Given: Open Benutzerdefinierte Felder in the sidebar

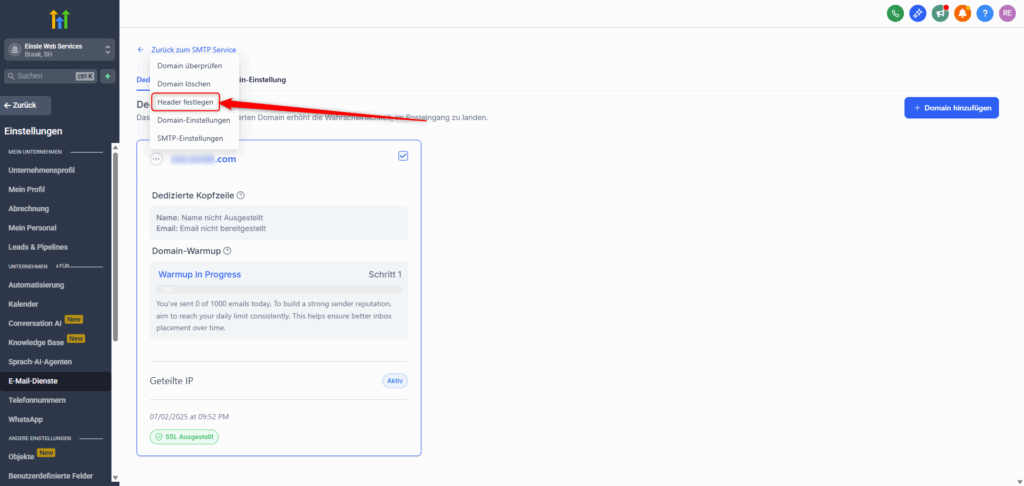Looking at the screenshot, I should tap(50, 476).
